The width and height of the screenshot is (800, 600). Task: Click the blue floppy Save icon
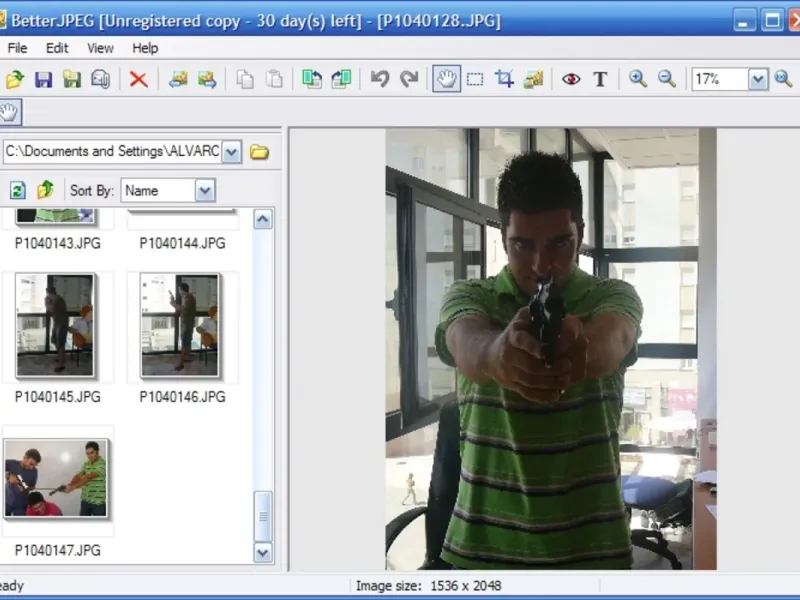click(x=43, y=79)
